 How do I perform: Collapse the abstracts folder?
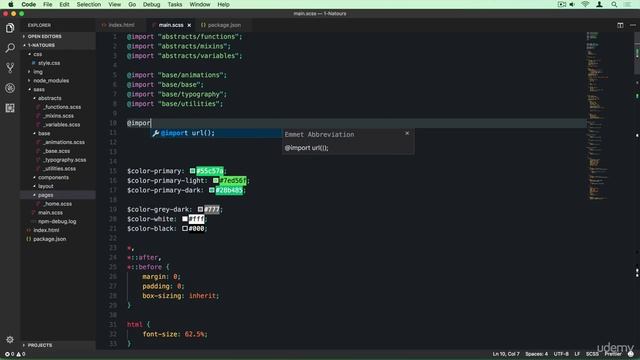pyautogui.click(x=49, y=98)
